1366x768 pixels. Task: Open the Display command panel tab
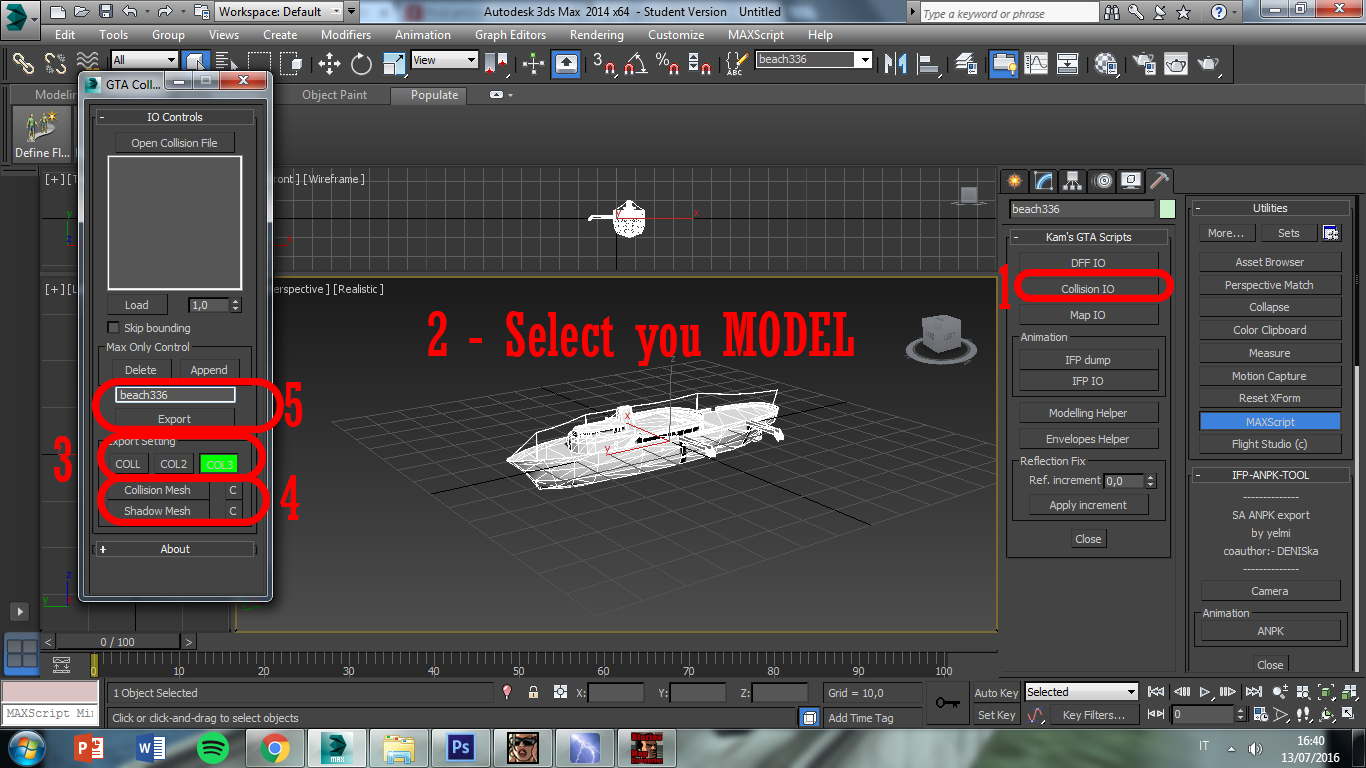coord(1131,181)
